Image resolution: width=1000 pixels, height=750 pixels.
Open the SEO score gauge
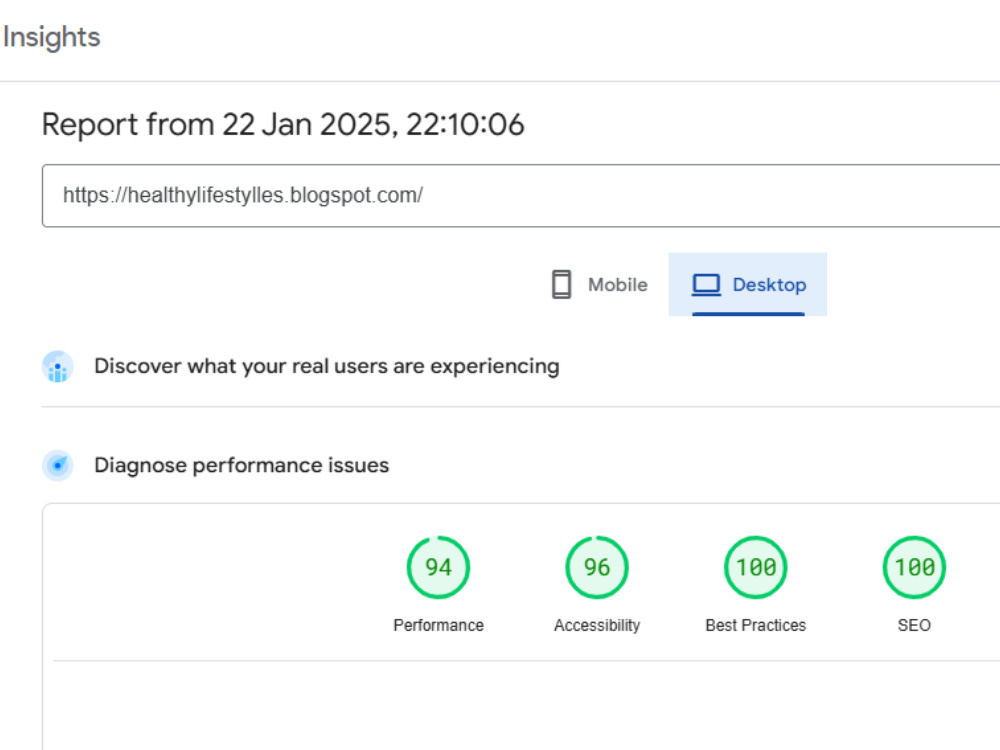(x=915, y=568)
